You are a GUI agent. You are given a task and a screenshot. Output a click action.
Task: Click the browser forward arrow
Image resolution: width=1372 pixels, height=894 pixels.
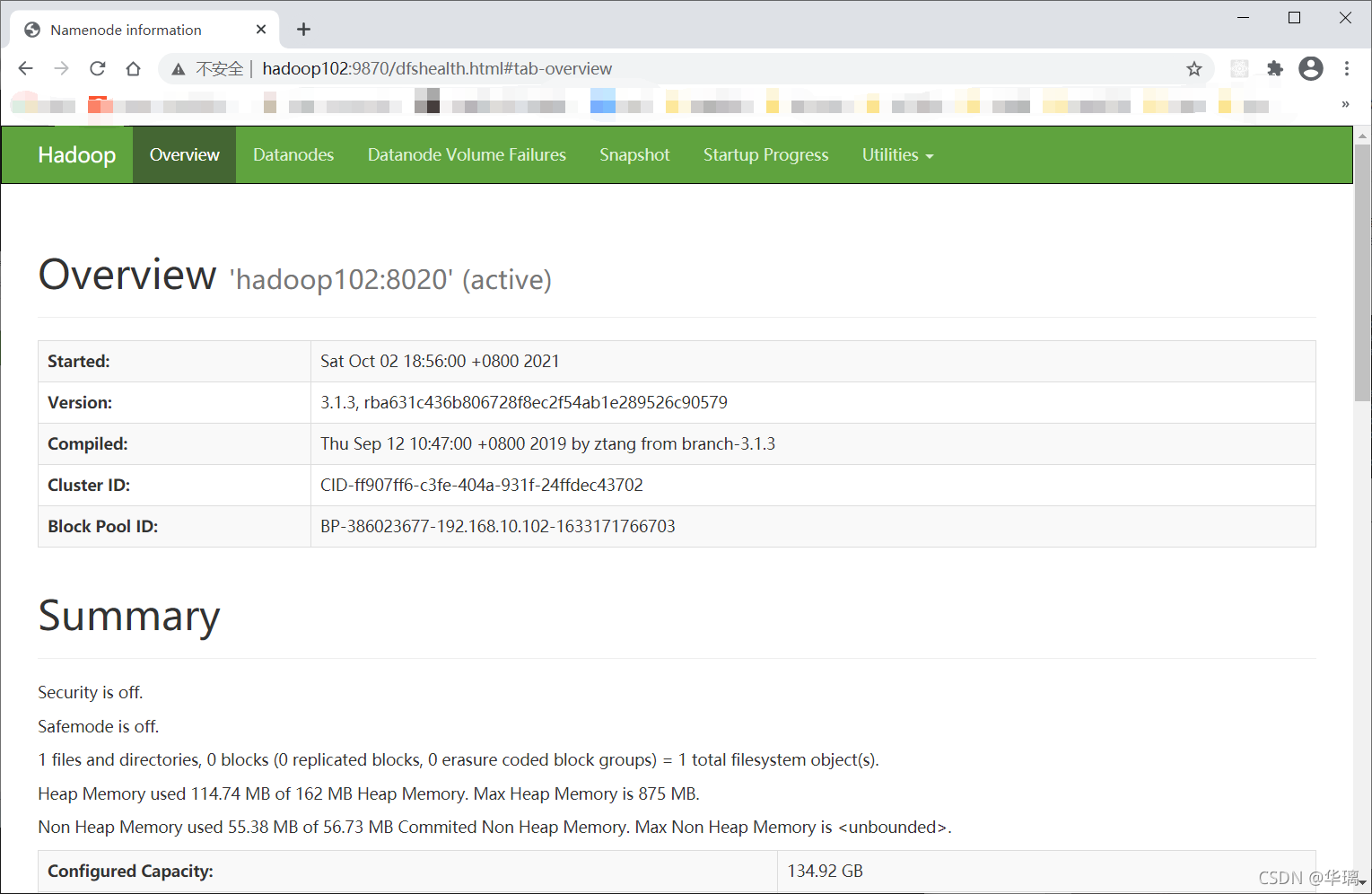61,69
